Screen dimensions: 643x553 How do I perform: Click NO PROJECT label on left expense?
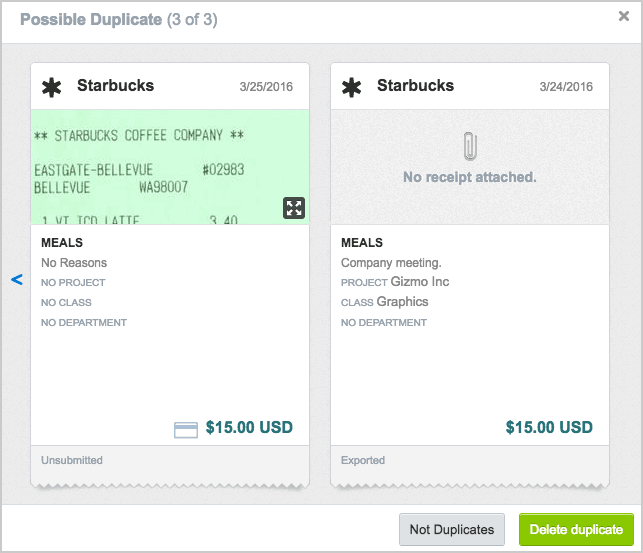tap(73, 282)
